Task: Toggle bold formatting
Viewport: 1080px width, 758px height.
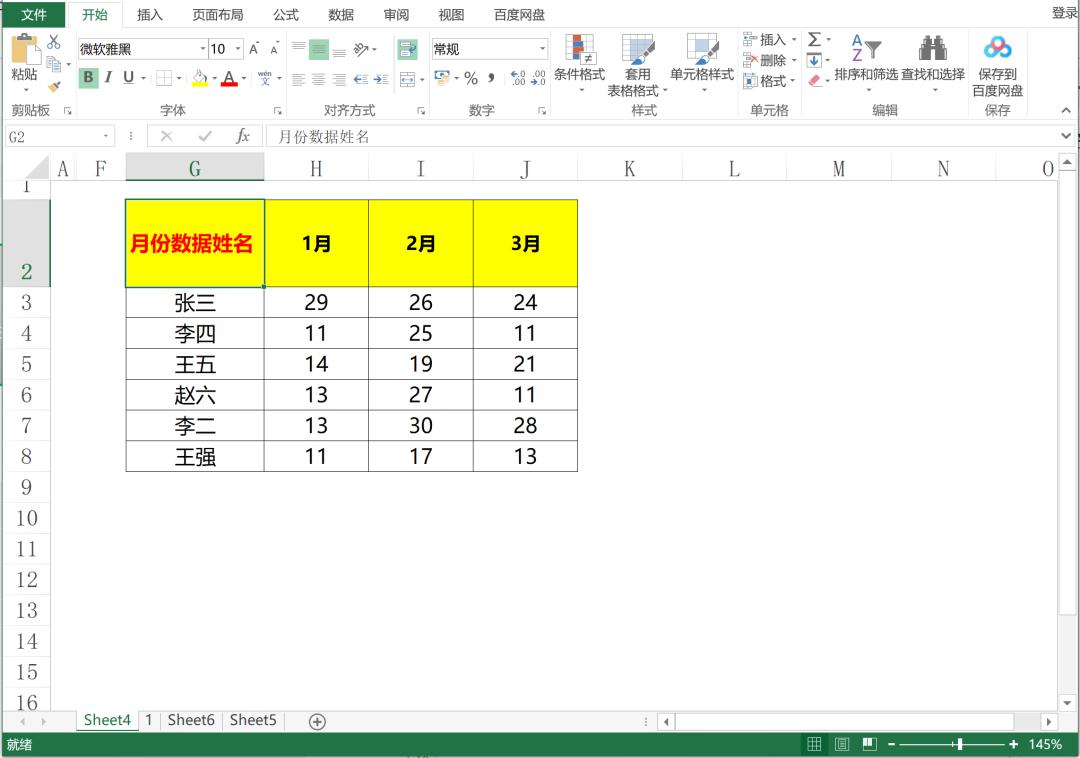Action: coord(88,76)
